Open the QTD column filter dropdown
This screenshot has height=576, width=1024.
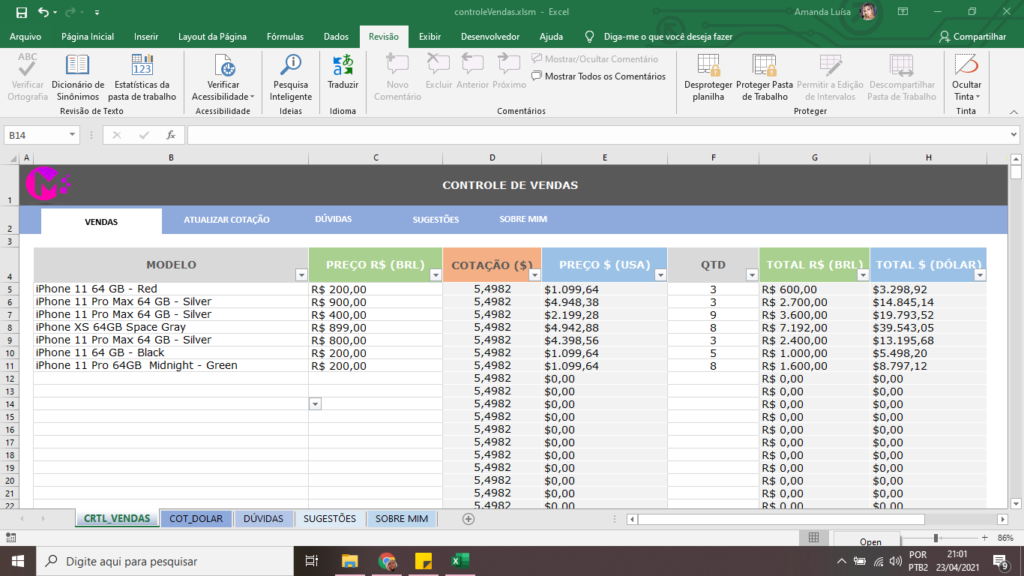(x=752, y=275)
